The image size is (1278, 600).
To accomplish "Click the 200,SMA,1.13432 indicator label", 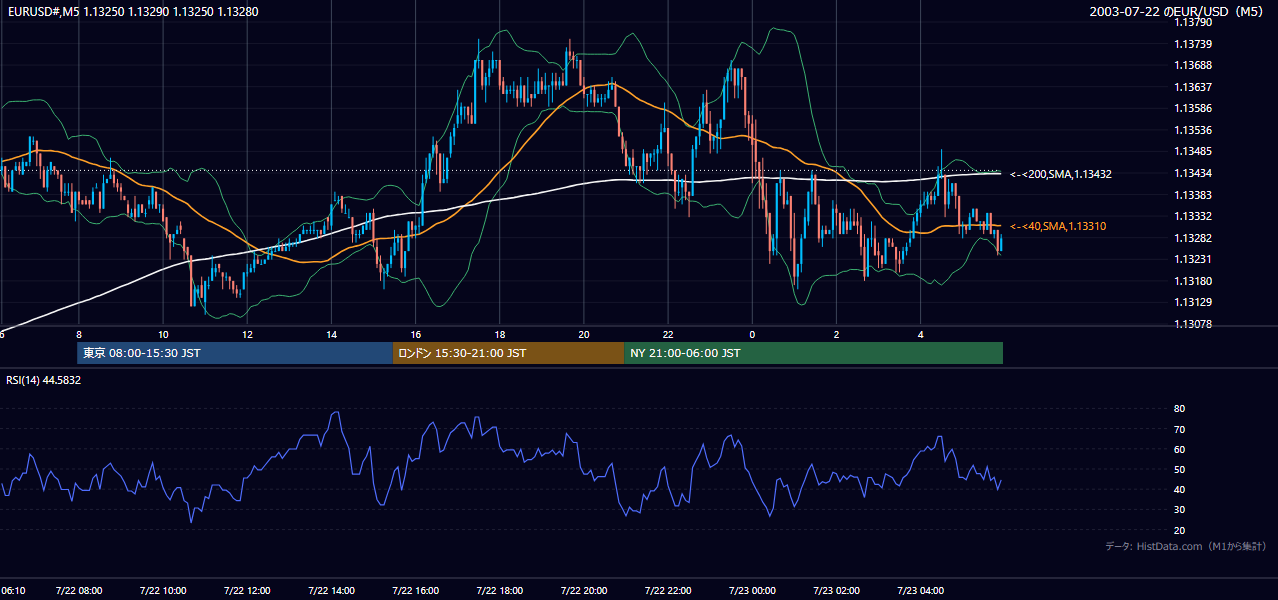I will [1061, 174].
